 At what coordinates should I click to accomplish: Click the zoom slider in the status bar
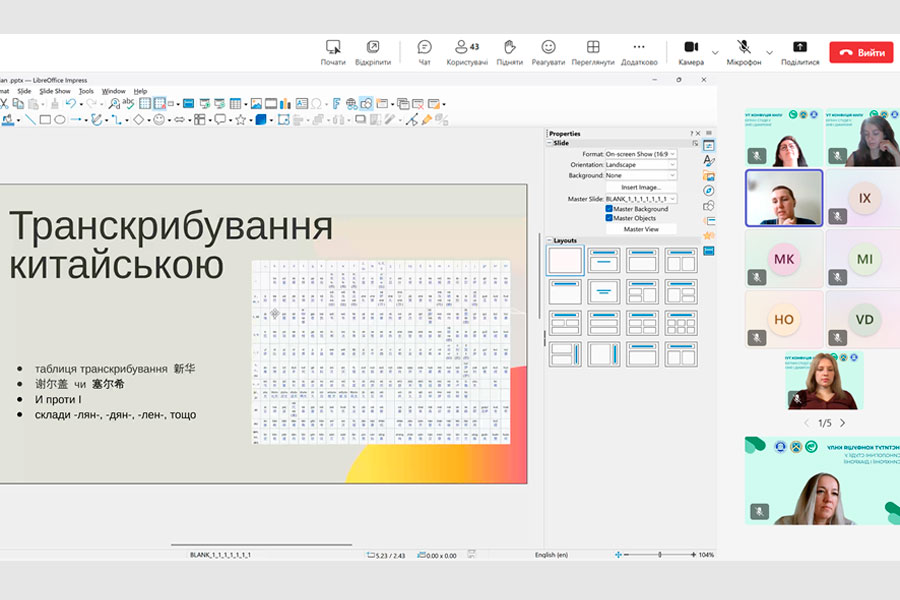[x=658, y=554]
